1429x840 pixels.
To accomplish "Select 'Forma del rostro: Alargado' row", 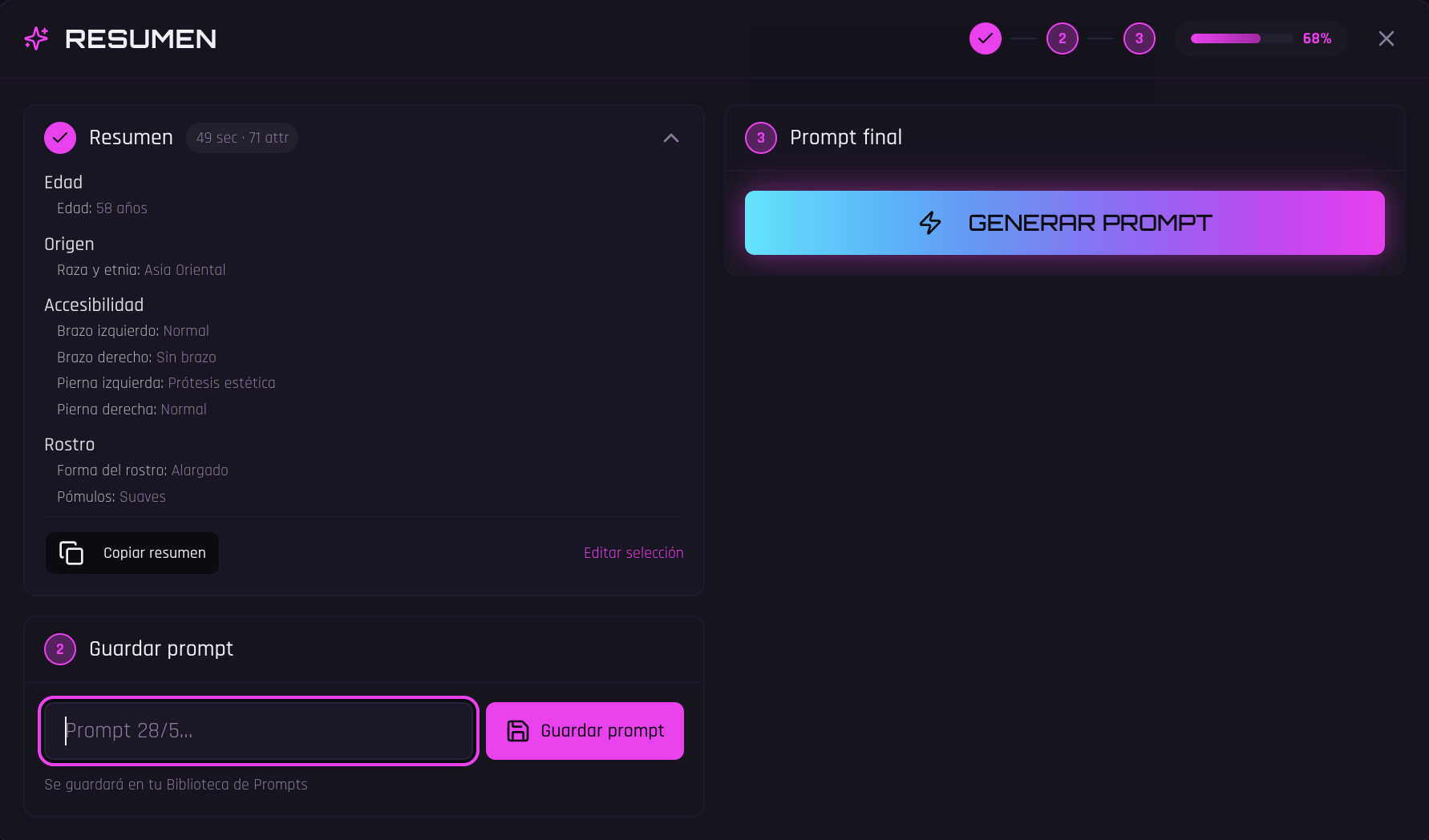I will tap(143, 470).
